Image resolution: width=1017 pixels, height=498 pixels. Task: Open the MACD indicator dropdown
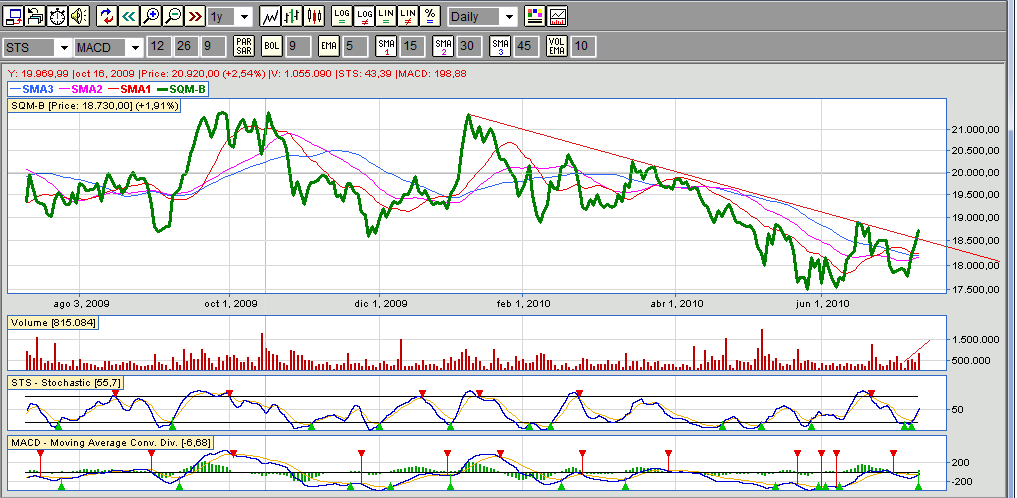[x=133, y=47]
